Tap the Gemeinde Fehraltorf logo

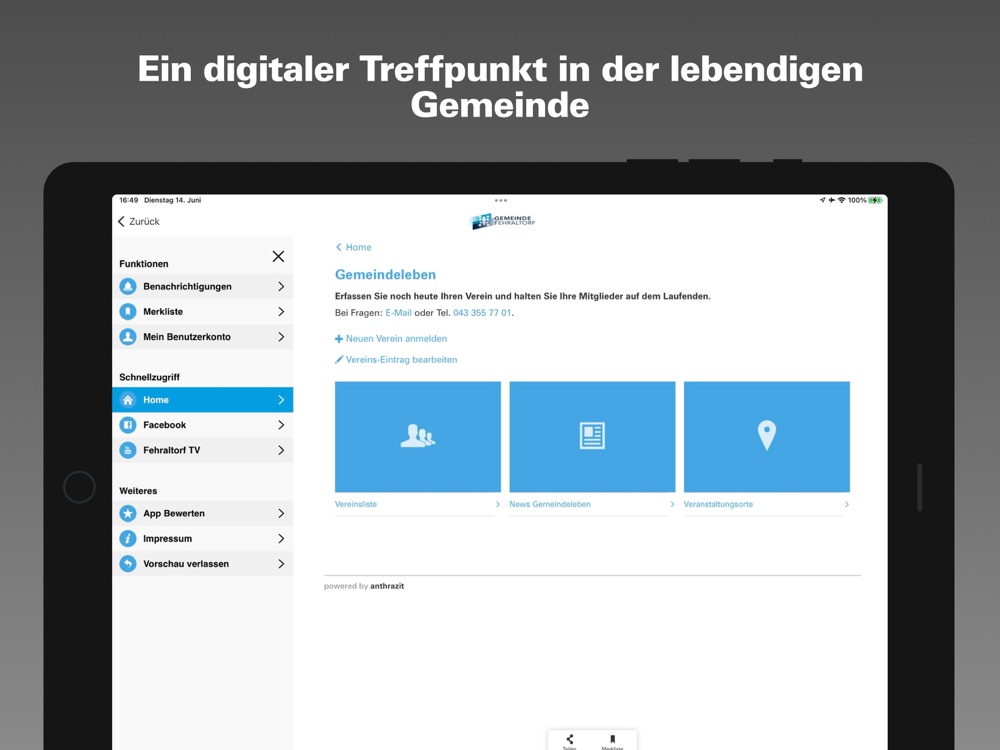tap(503, 221)
